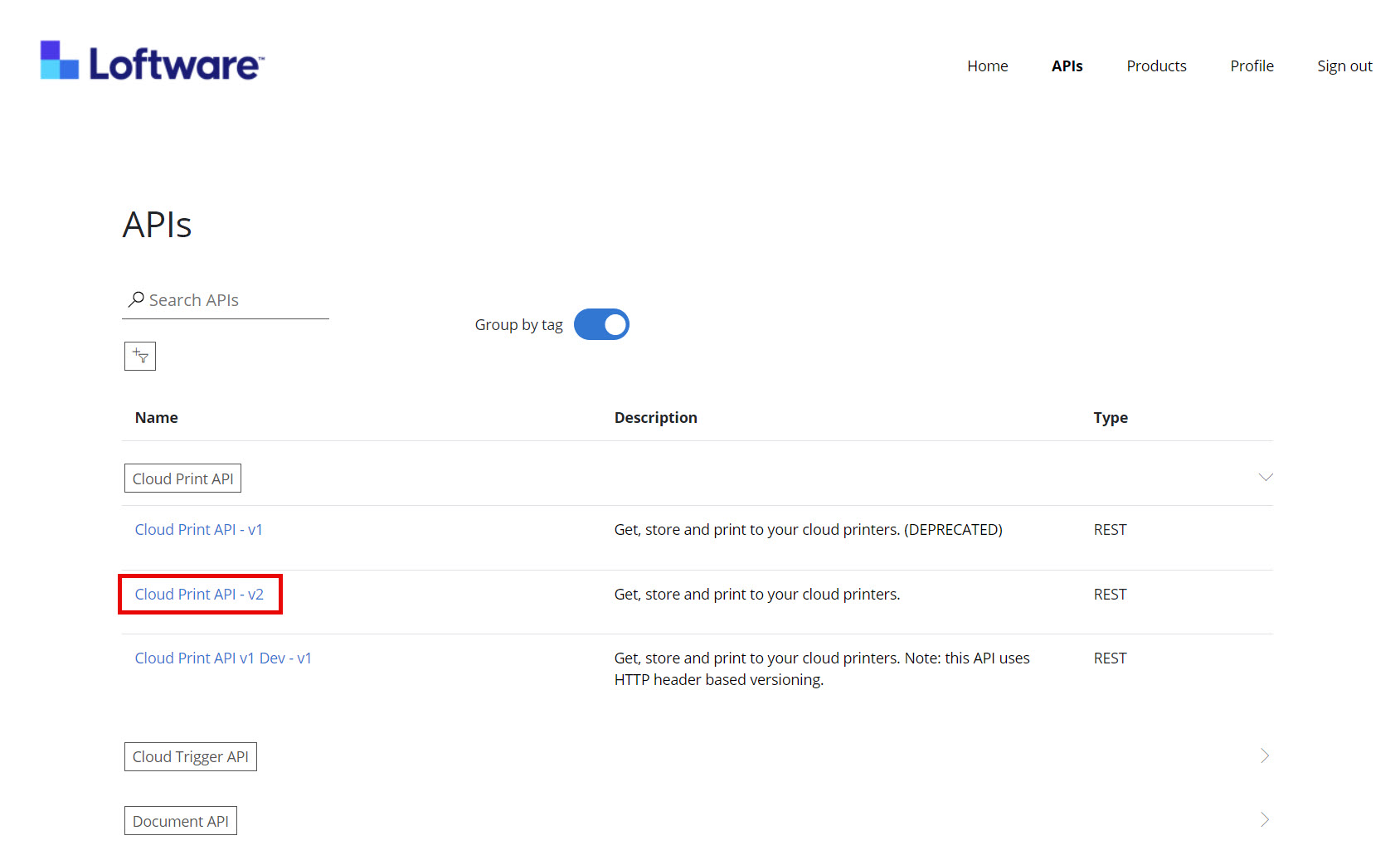Open Cloud Print API v1 Dev - v1 link
Screen dimensions: 1400x855
click(x=223, y=658)
